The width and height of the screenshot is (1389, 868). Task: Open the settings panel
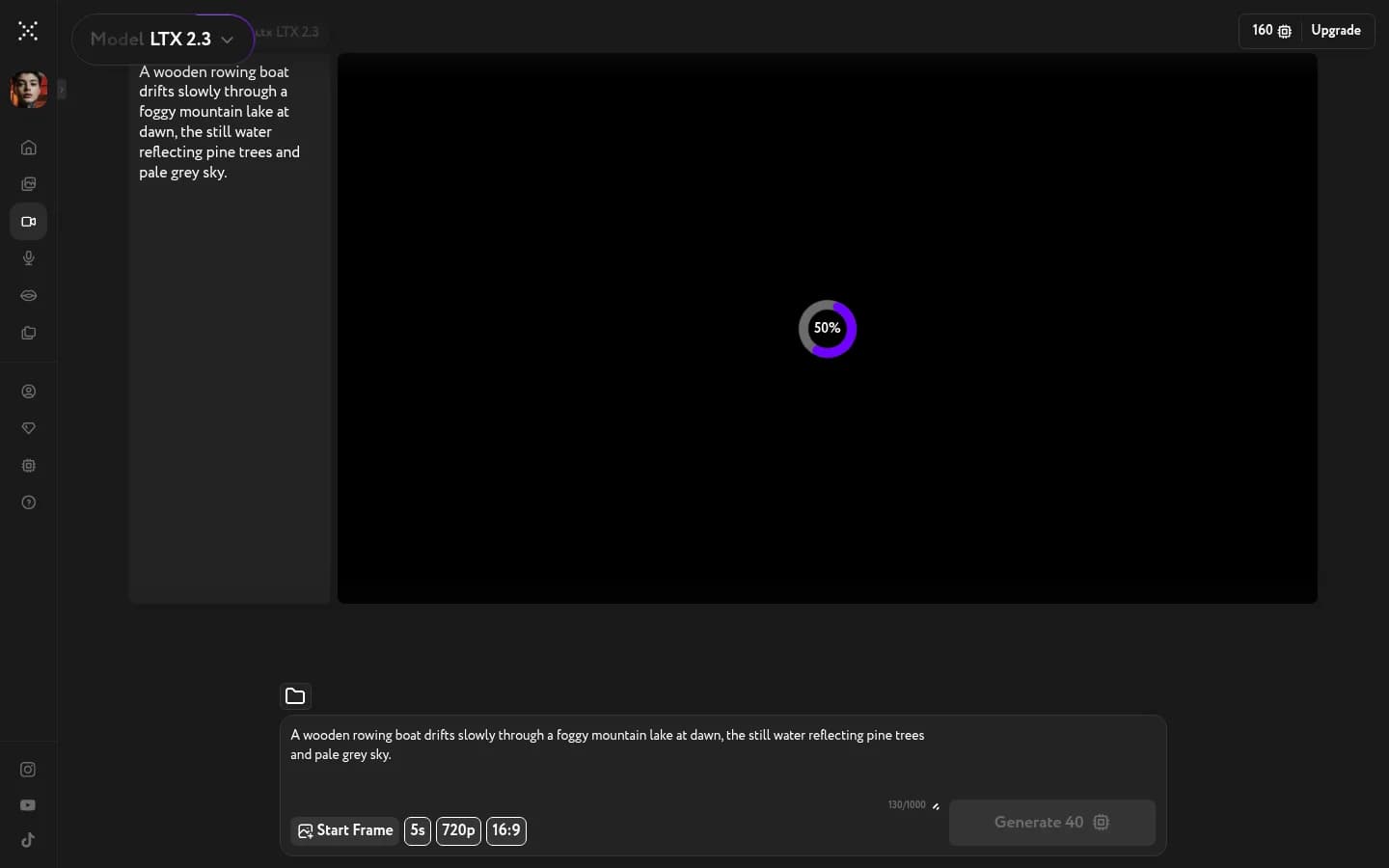coord(28,466)
